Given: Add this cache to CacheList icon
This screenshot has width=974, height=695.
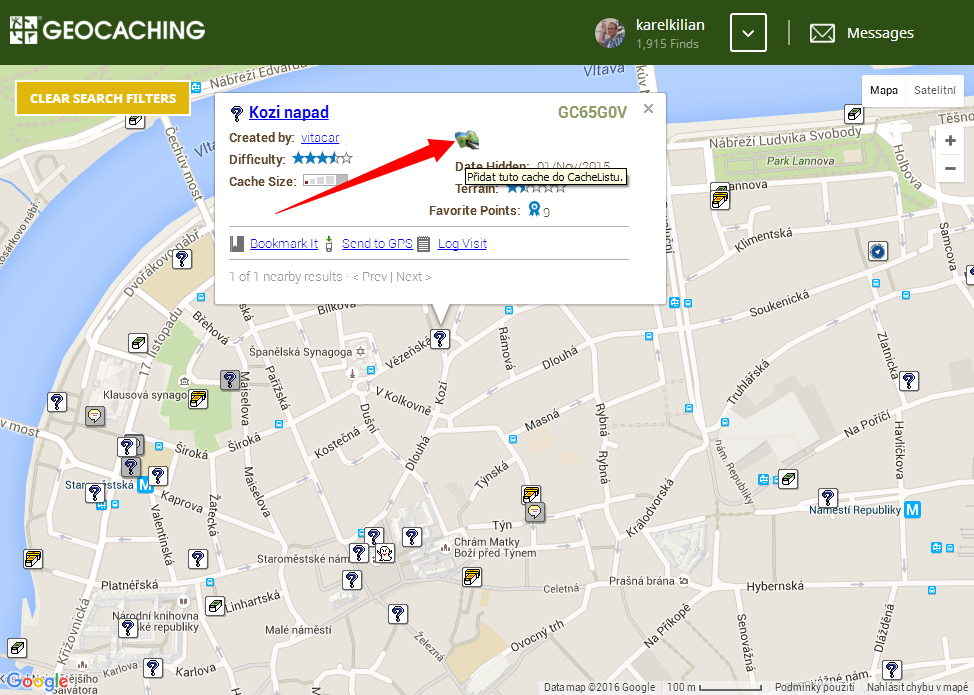Looking at the screenshot, I should [467, 140].
